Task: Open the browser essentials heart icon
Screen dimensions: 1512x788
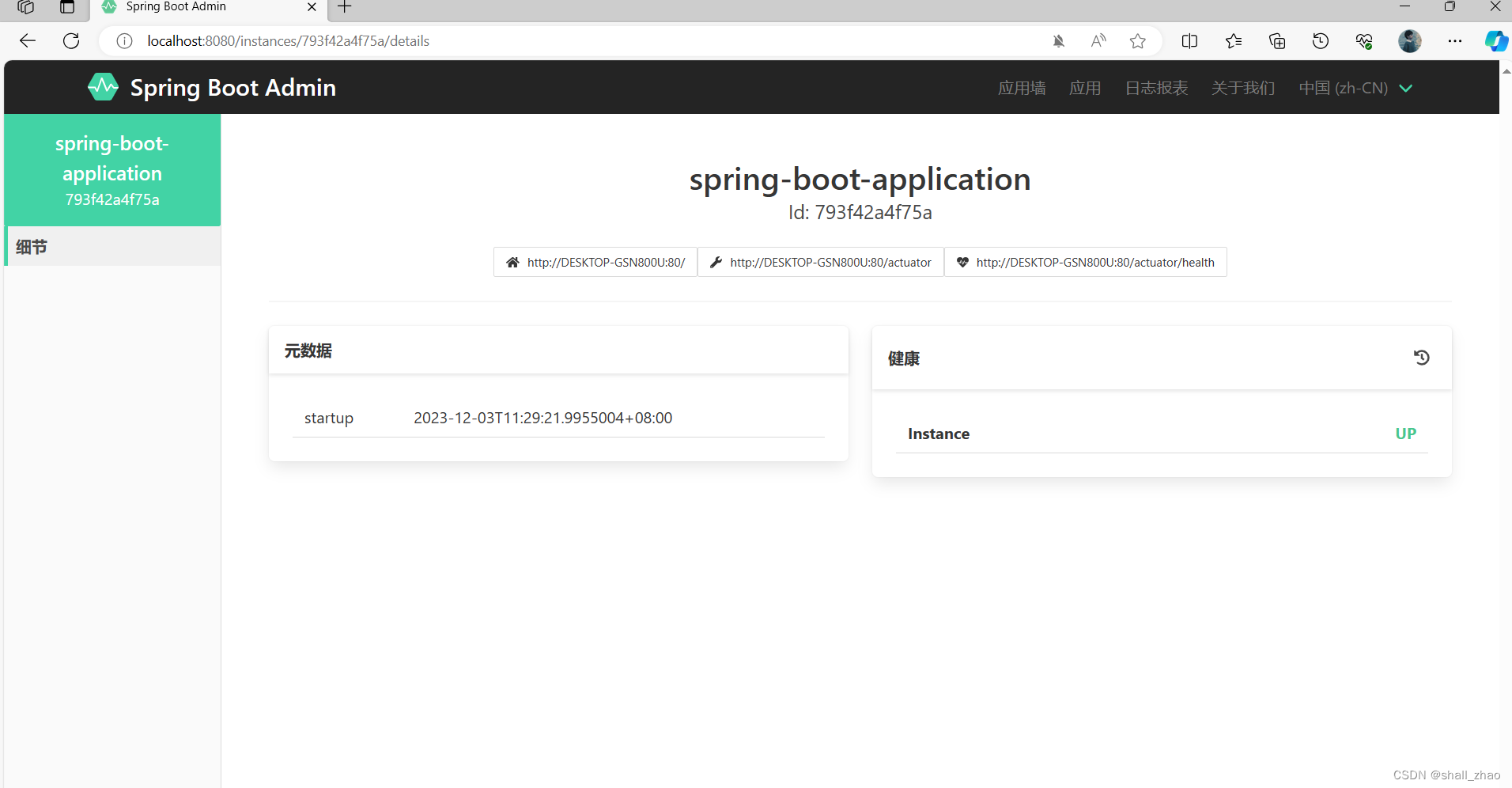Action: tap(1363, 41)
